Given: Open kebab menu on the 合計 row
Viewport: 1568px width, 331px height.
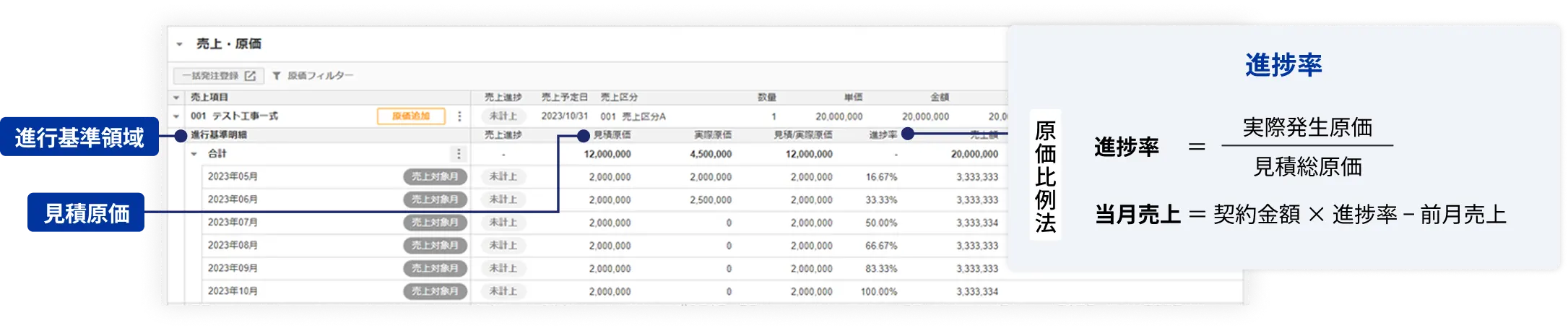Looking at the screenshot, I should pyautogui.click(x=458, y=154).
